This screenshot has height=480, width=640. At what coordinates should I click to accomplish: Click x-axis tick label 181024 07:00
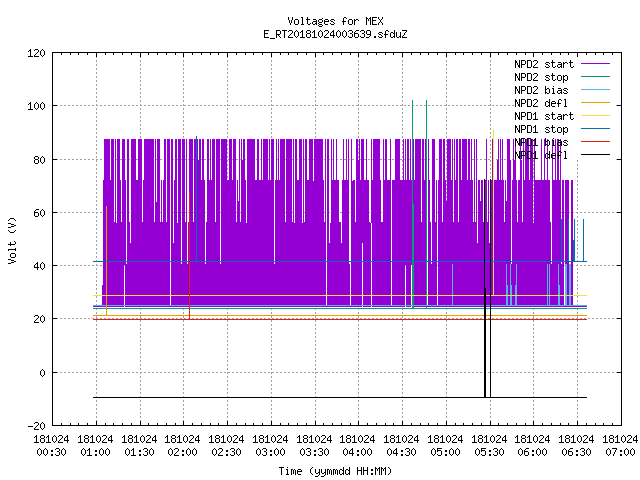coord(620,446)
